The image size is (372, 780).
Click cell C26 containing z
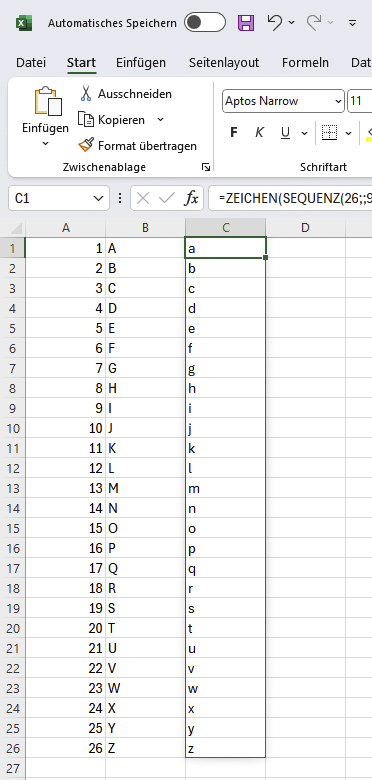tap(225, 748)
